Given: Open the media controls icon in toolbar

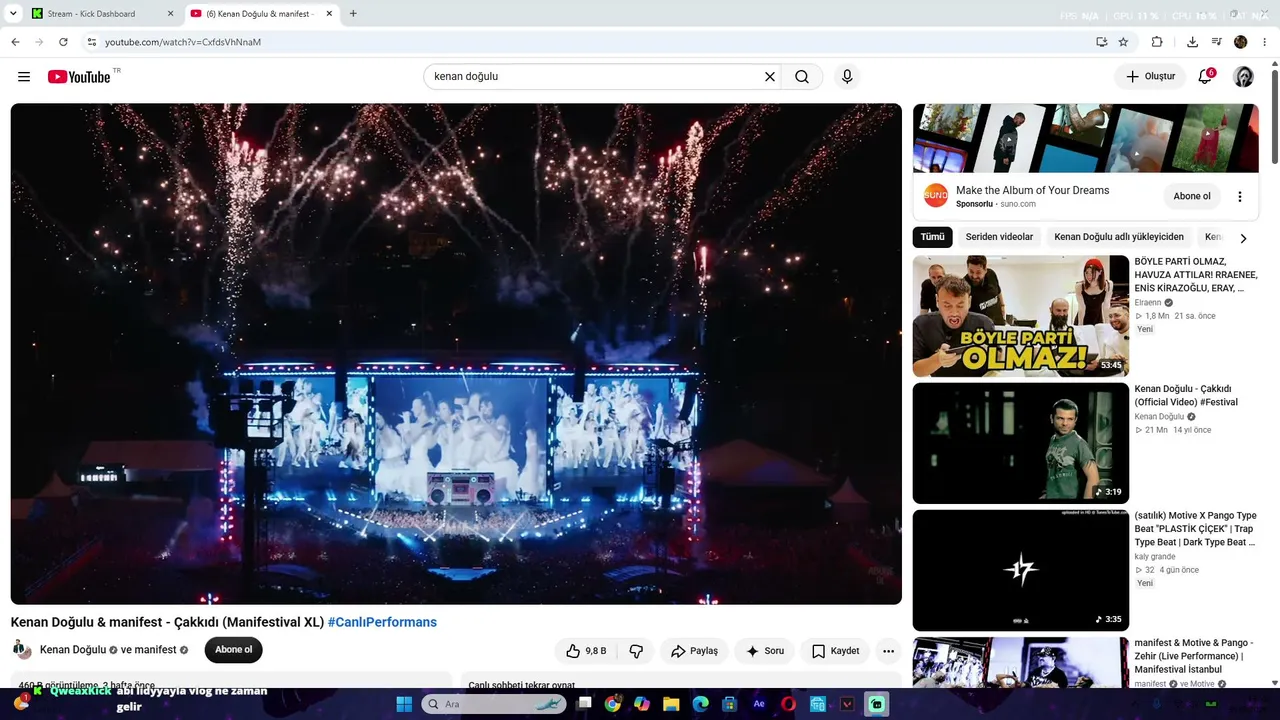Looking at the screenshot, I should [1216, 42].
